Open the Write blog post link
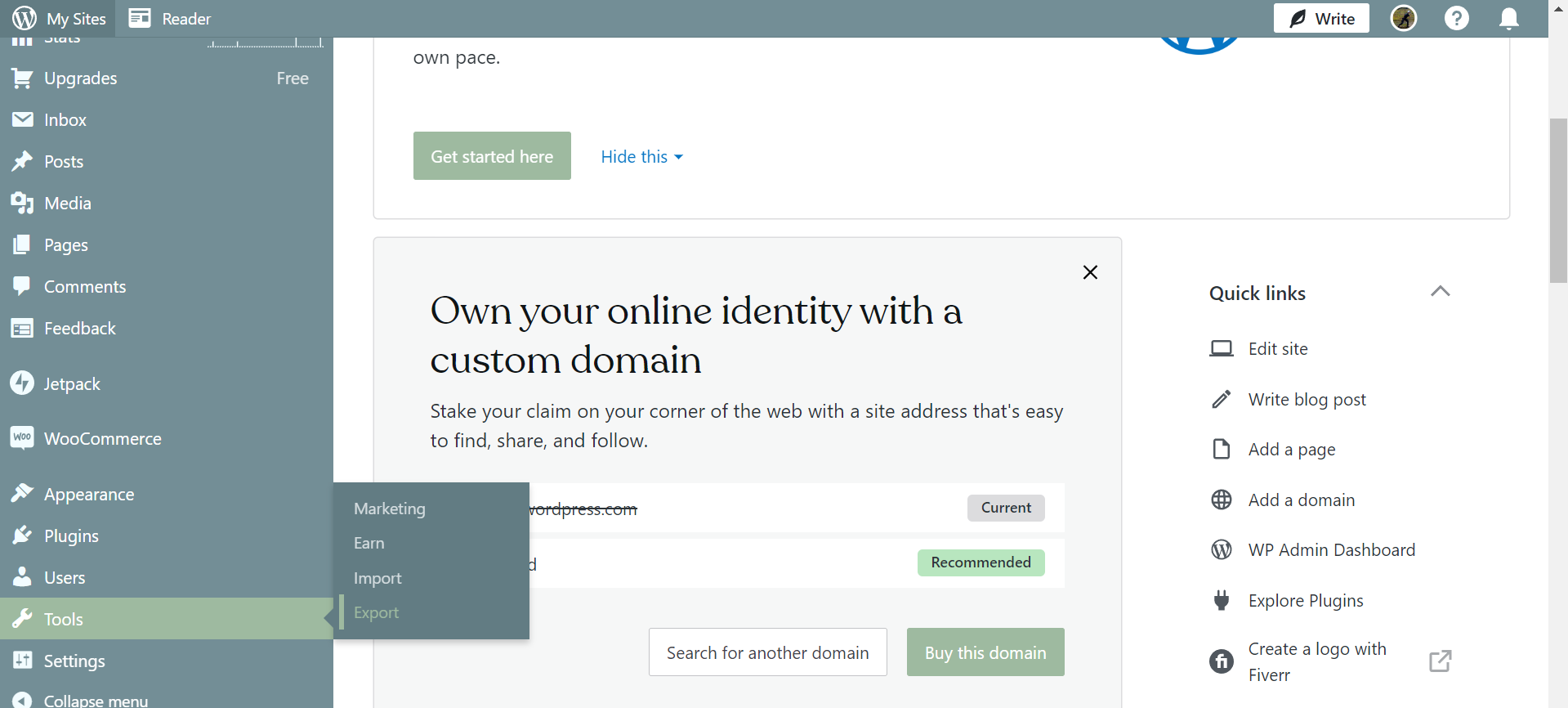The image size is (1568, 708). (x=1307, y=400)
